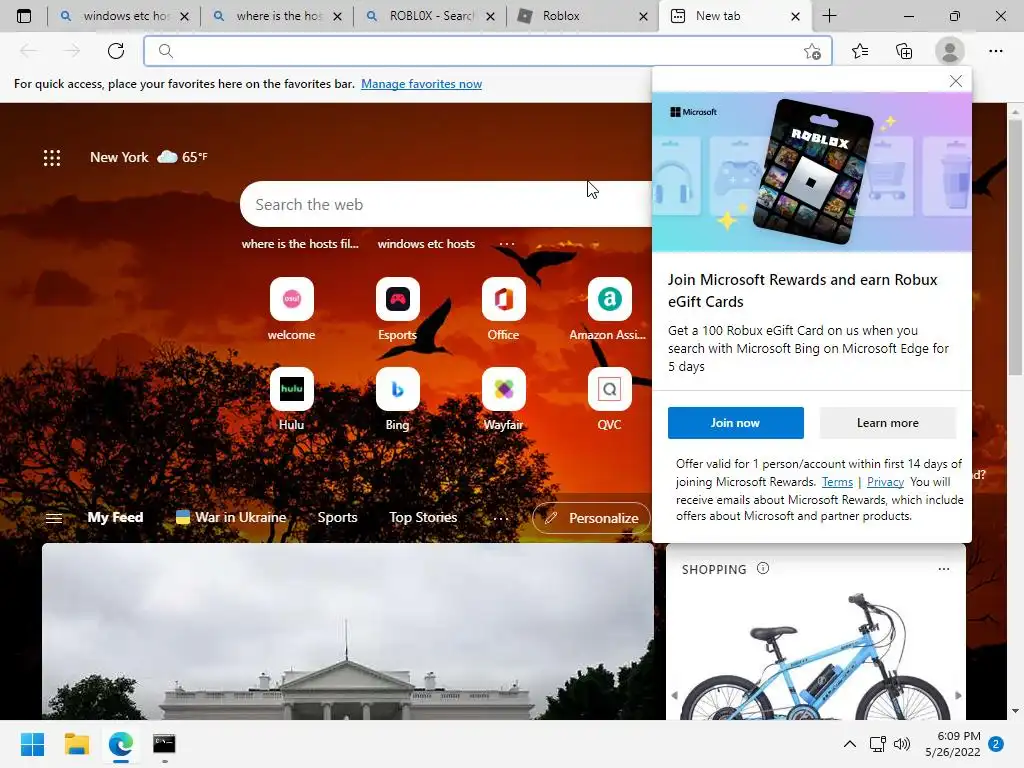Show previous shopping item arrow
1024x768 pixels.
click(675, 696)
